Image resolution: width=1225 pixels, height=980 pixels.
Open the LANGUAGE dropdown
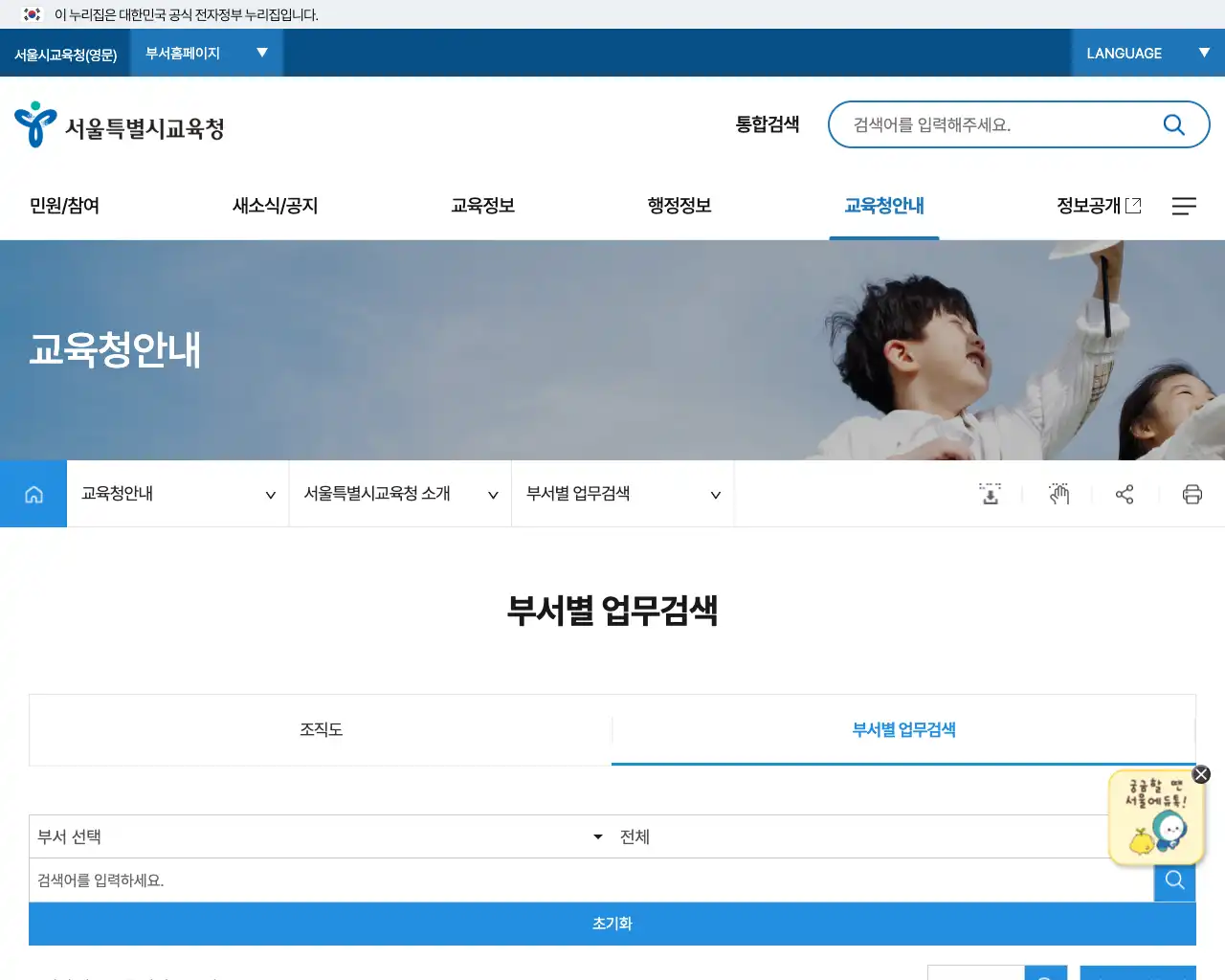click(1143, 53)
